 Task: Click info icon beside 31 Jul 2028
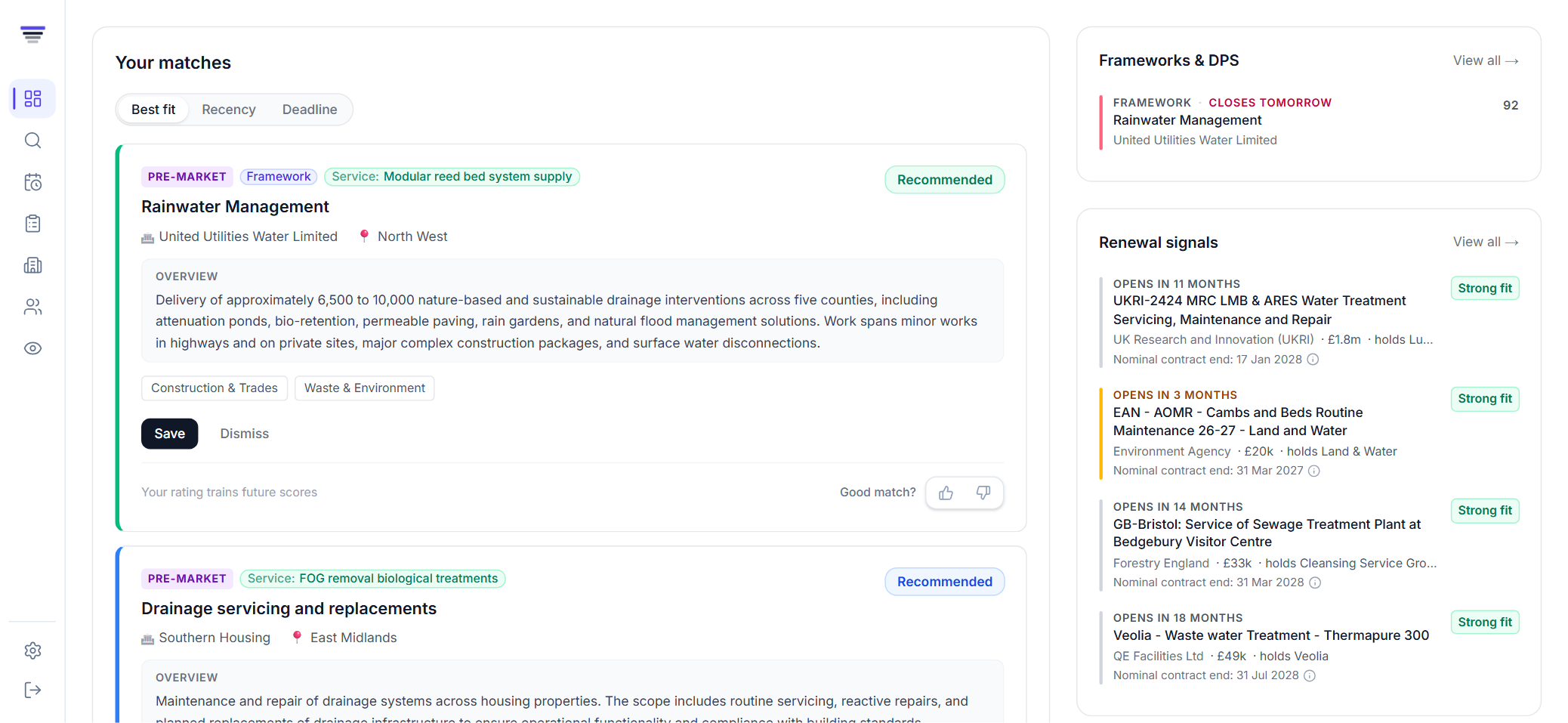pos(1310,675)
